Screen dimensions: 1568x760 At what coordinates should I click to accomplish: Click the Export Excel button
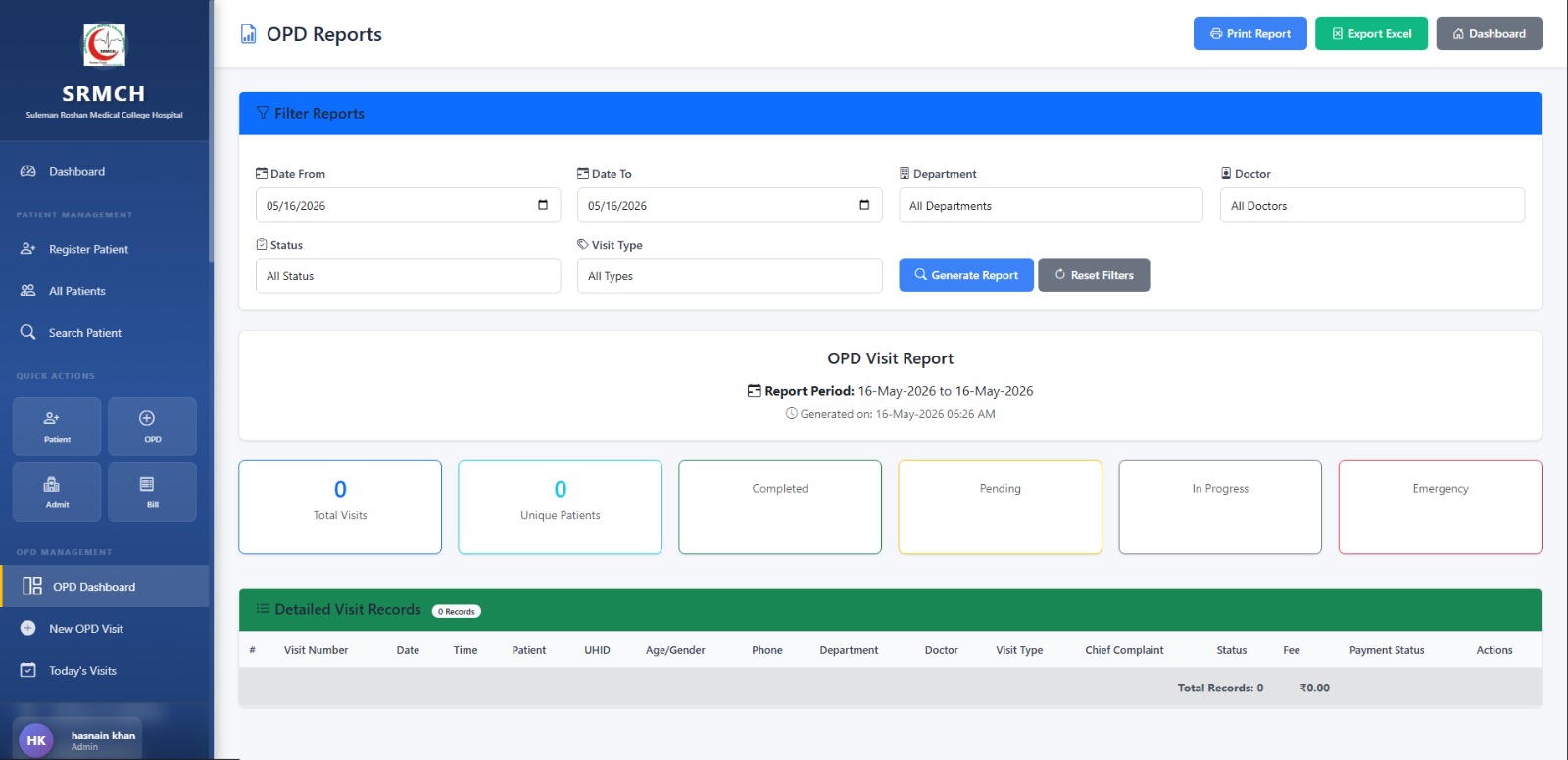tap(1371, 33)
